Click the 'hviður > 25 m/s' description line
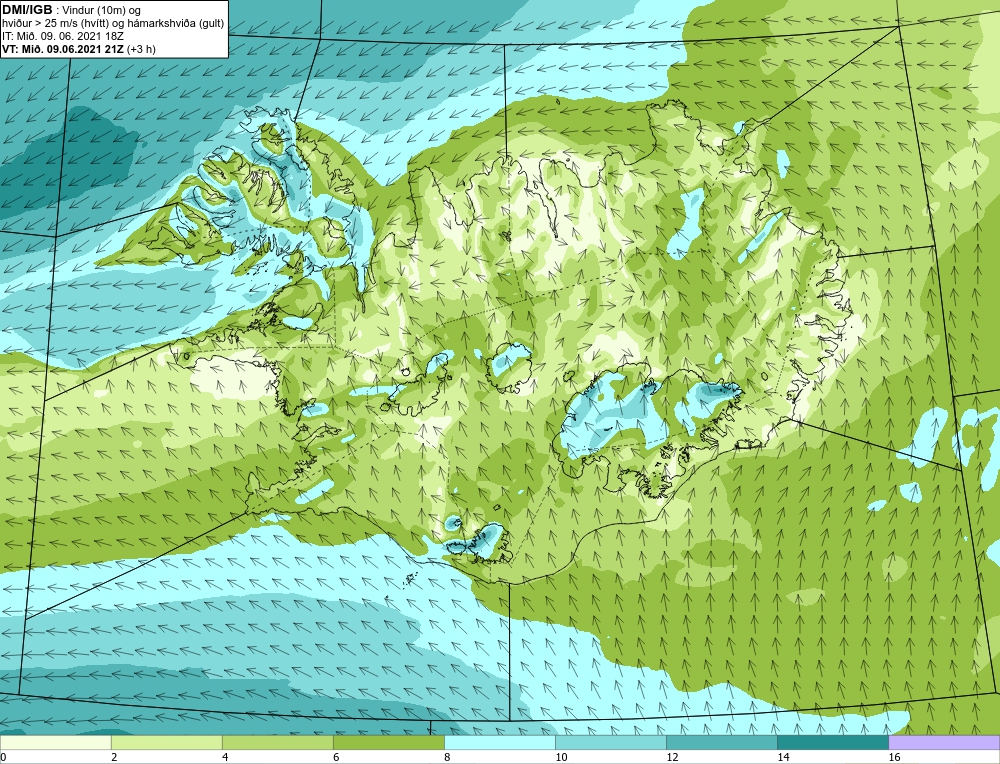This screenshot has height=764, width=1000. (x=112, y=23)
